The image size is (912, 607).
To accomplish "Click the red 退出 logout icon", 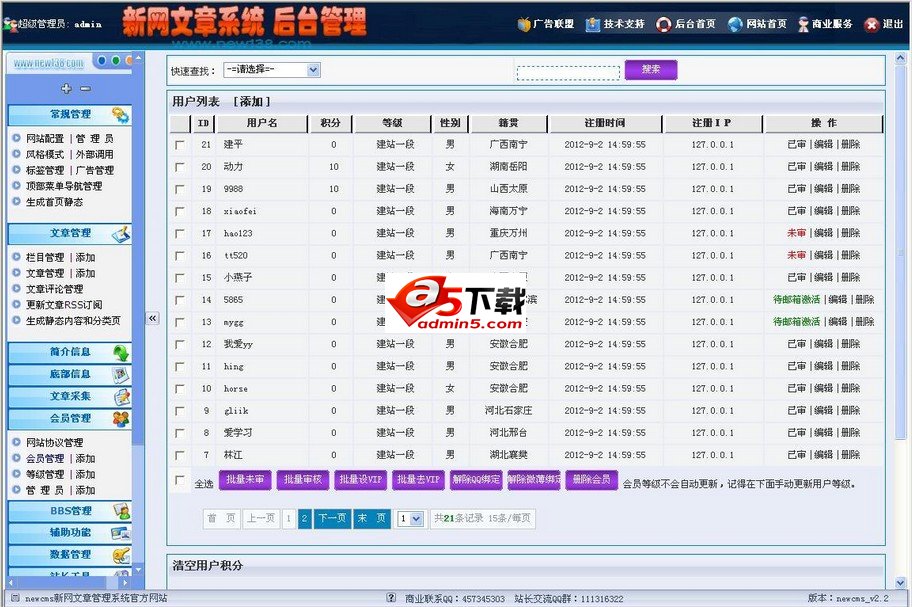I will pos(871,24).
